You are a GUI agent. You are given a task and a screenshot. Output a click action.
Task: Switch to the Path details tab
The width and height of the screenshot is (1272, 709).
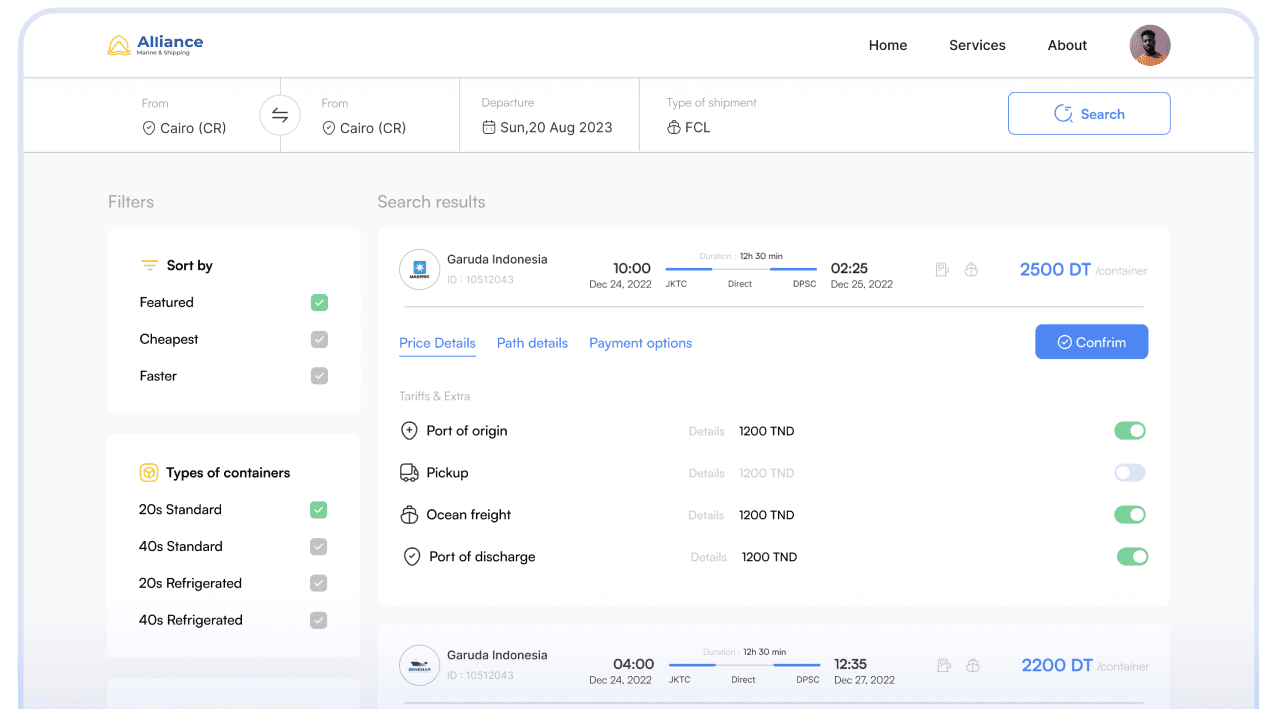[532, 343]
